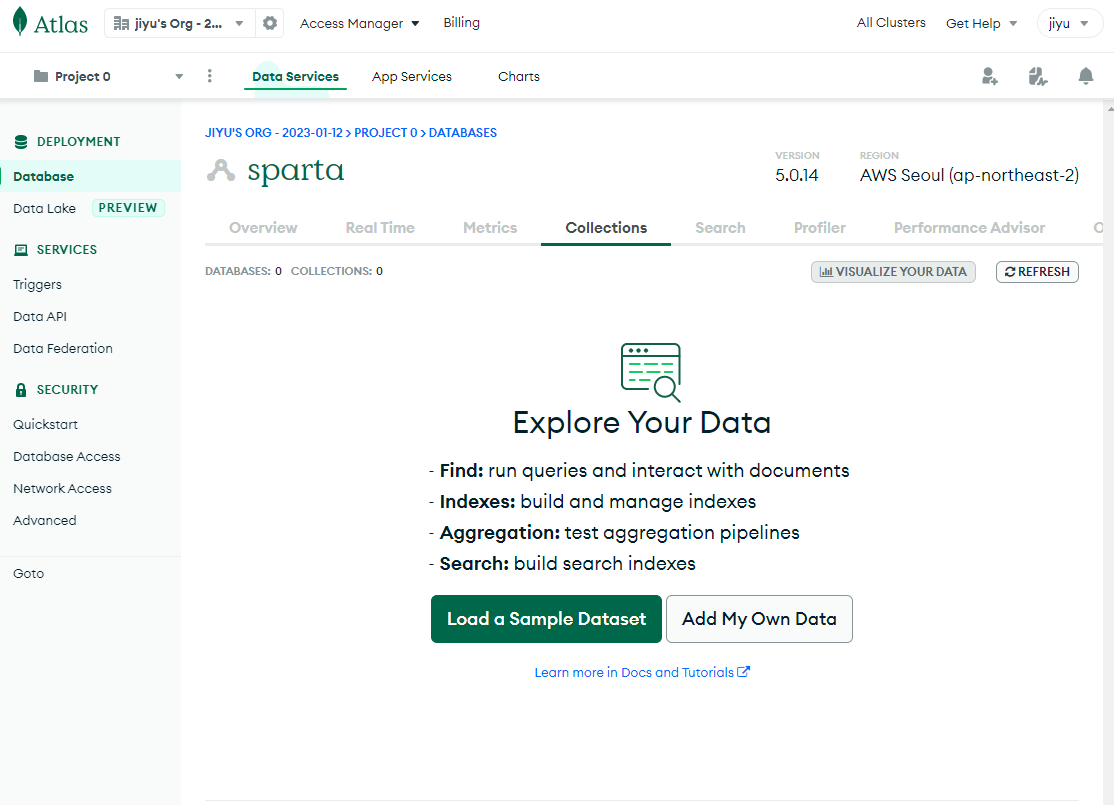Open the Profiler tab

(x=820, y=228)
